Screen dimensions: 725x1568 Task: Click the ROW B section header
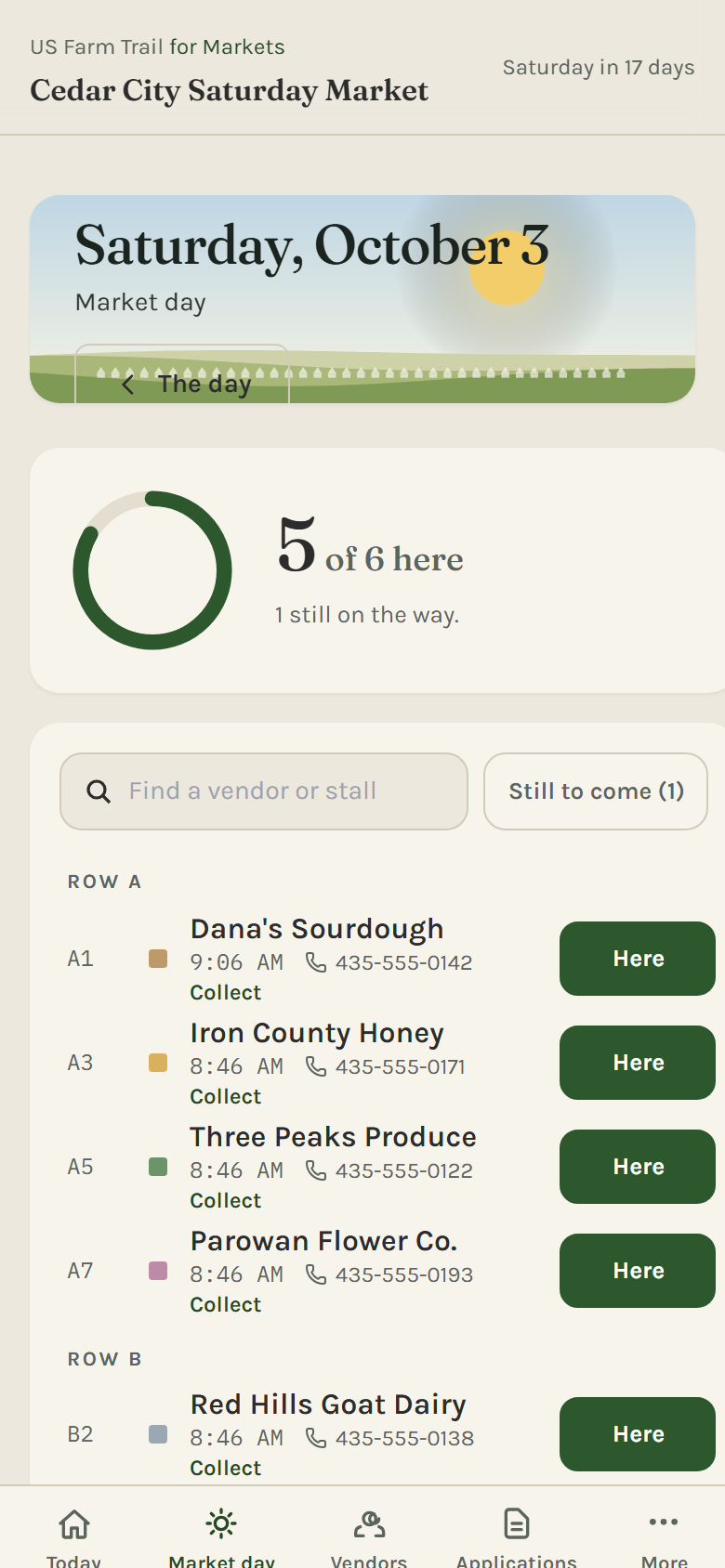(x=105, y=1359)
